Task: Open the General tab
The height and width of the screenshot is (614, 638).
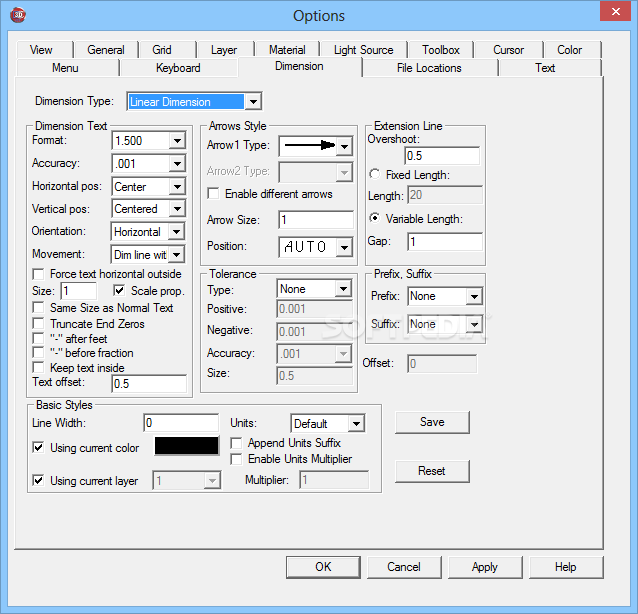Action: [x=106, y=50]
